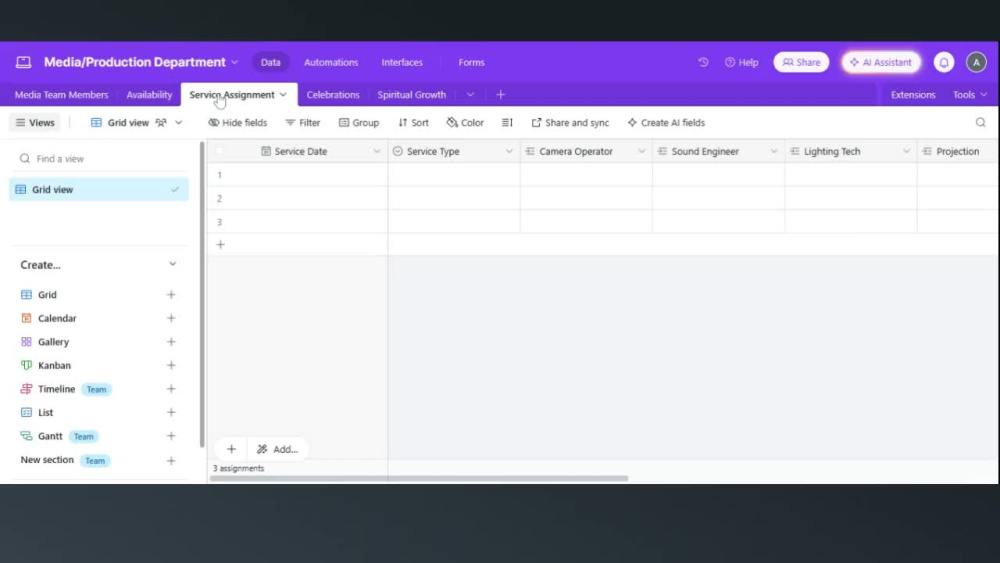The width and height of the screenshot is (1000, 563).
Task: Switch to the Data tab
Action: click(270, 62)
